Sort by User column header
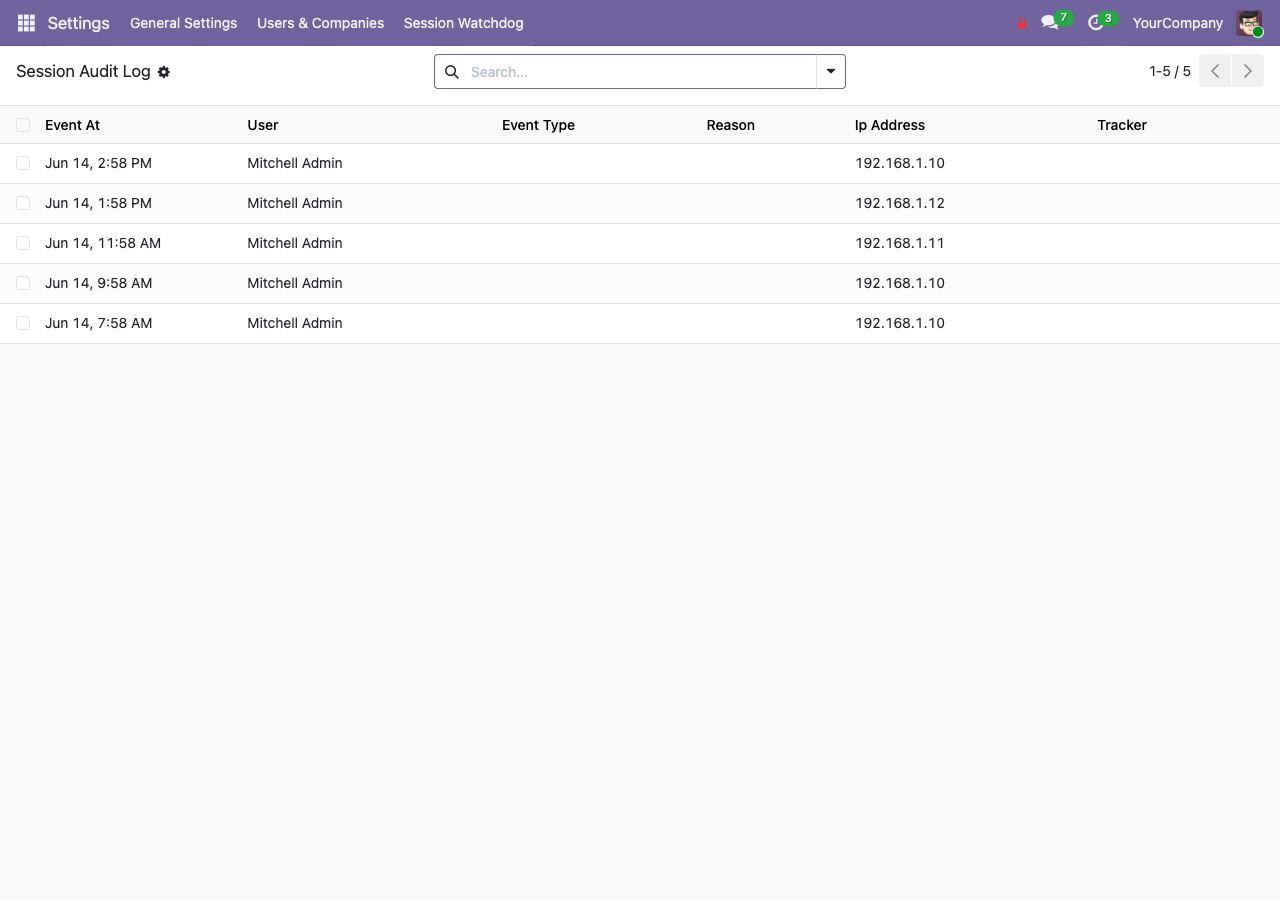1280x900 pixels. coord(263,125)
